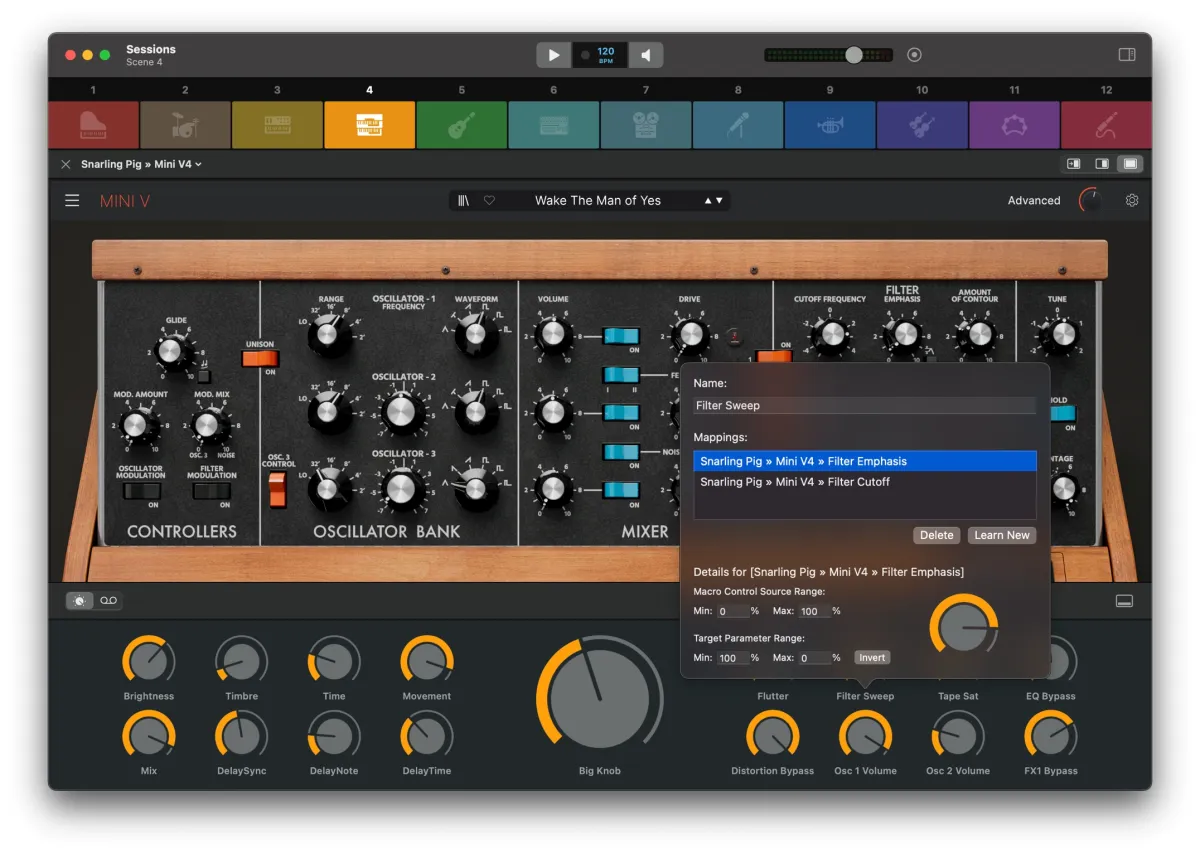
Task: Select the trumpet scene tile 9
Action: [x=830, y=125]
